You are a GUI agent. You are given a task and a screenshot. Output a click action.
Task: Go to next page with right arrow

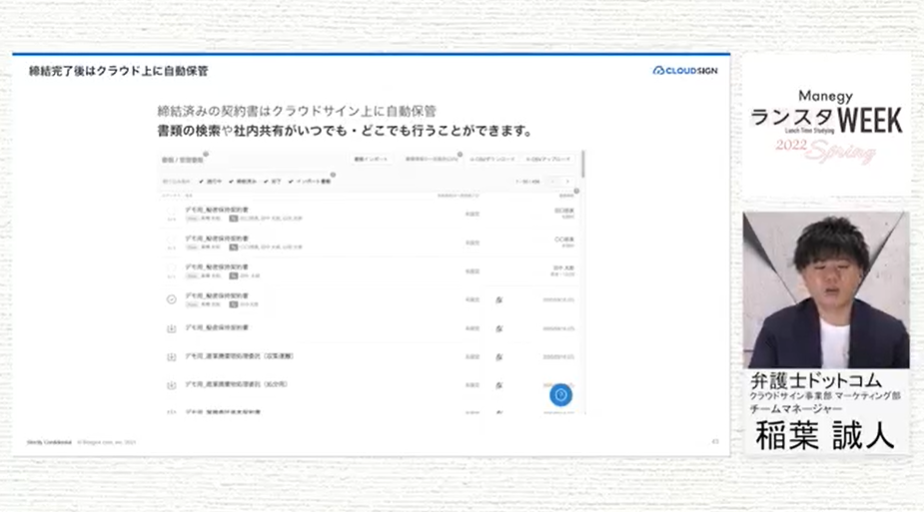(569, 182)
